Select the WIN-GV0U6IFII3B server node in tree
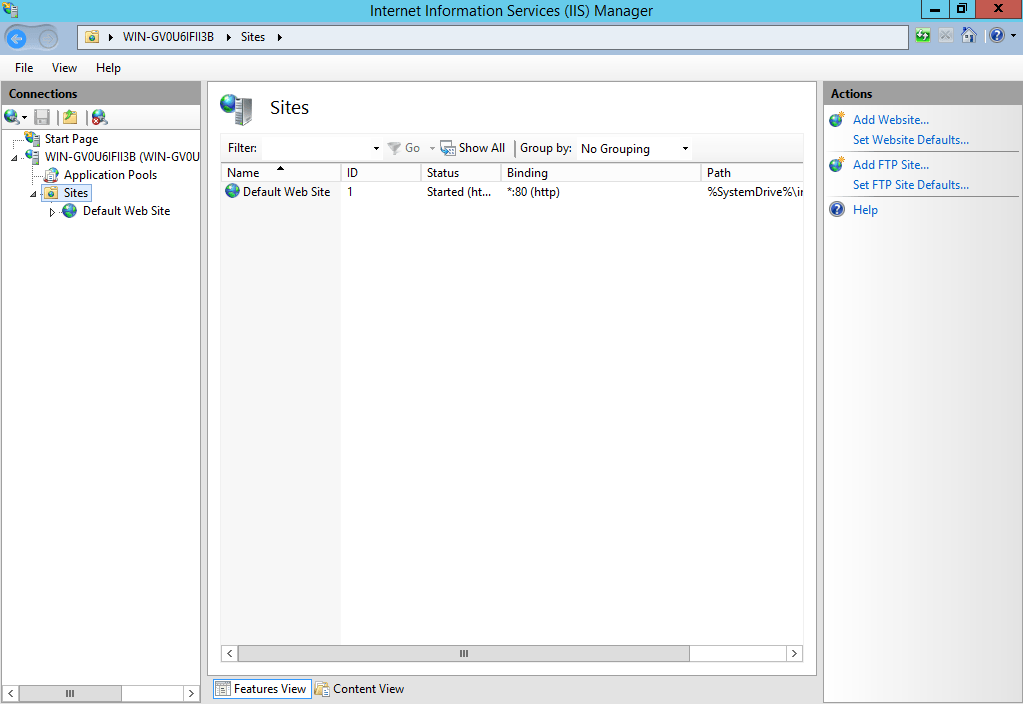This screenshot has width=1023, height=704. [x=122, y=157]
